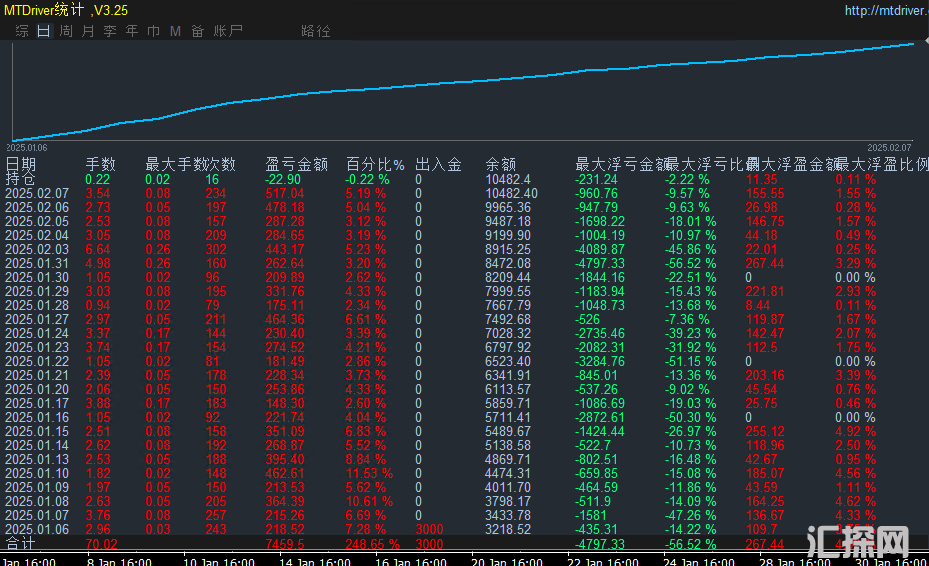Viewport: 929px width, 566px height.
Task: Click the 日期 column header
Action: [x=21, y=164]
